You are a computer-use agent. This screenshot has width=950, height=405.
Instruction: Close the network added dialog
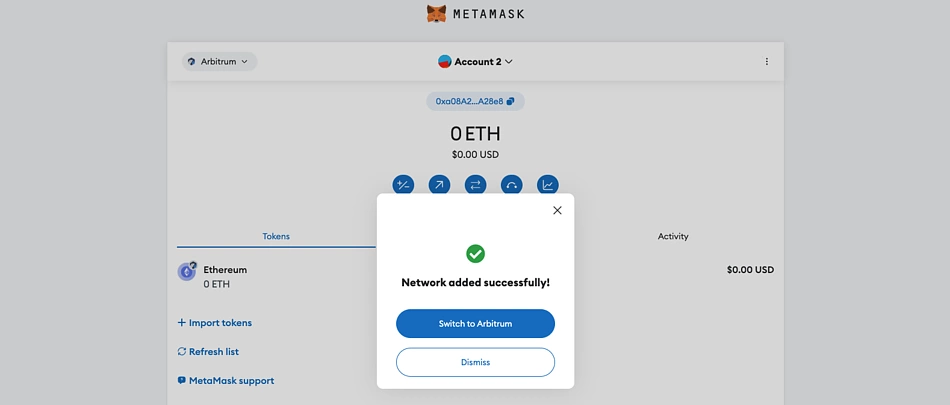(x=557, y=210)
